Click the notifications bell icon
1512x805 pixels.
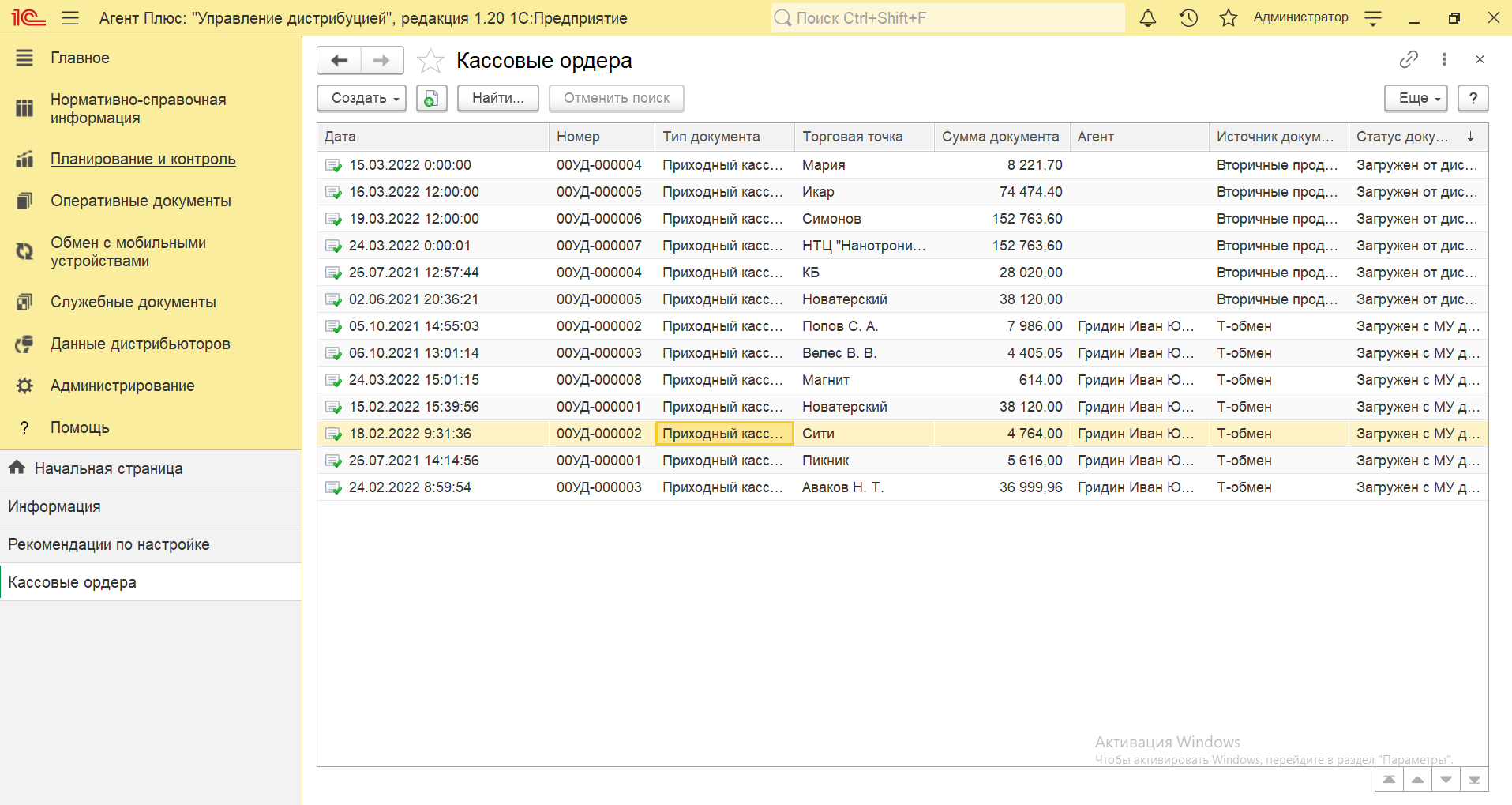pos(1147,18)
